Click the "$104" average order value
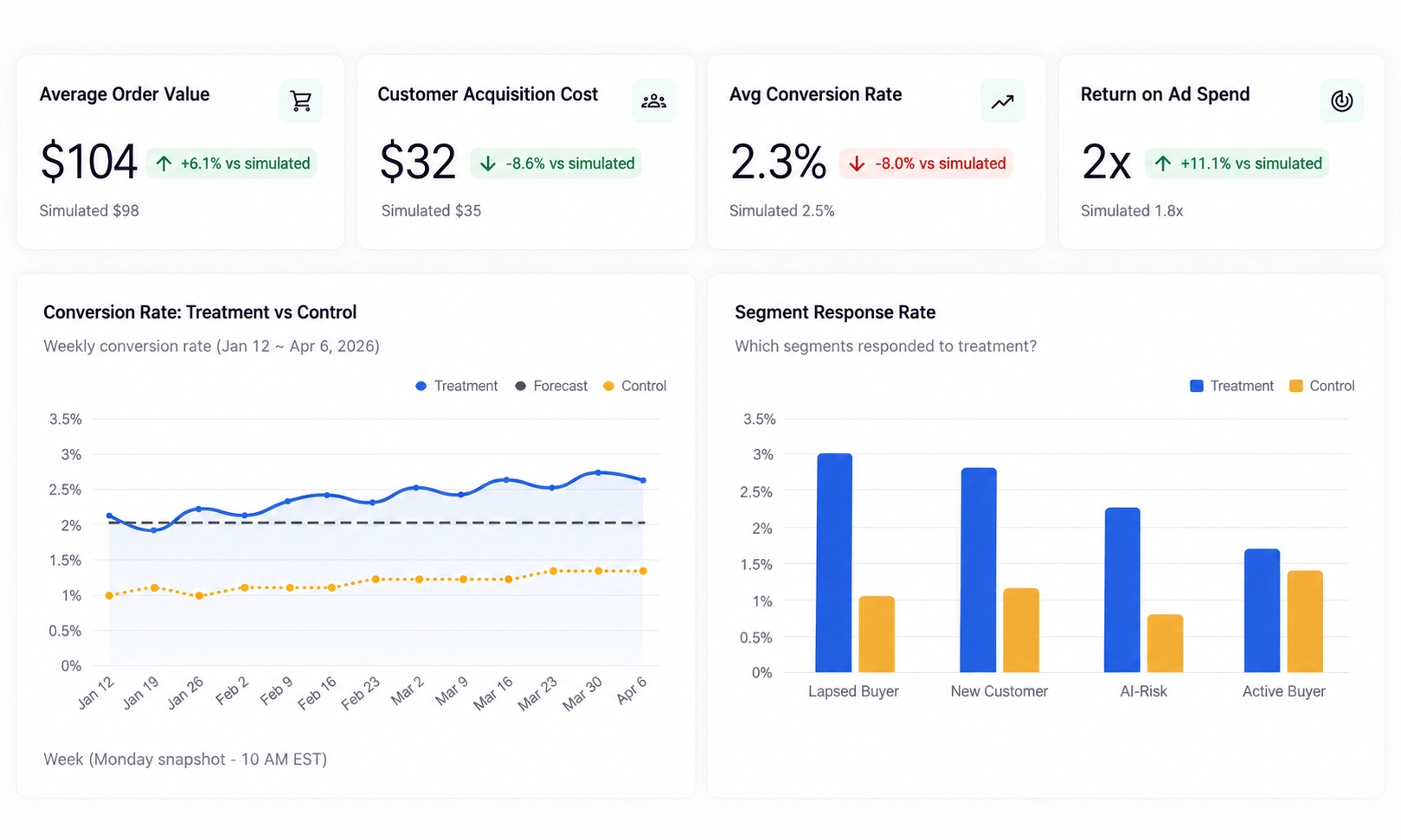1401x840 pixels. pyautogui.click(x=89, y=163)
